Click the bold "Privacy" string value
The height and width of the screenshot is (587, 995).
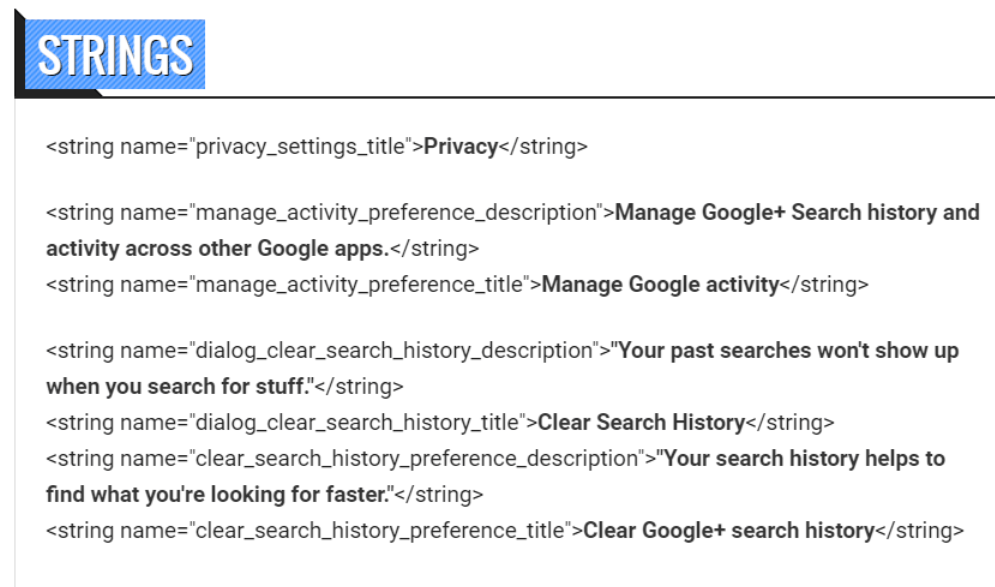pyautogui.click(x=460, y=147)
